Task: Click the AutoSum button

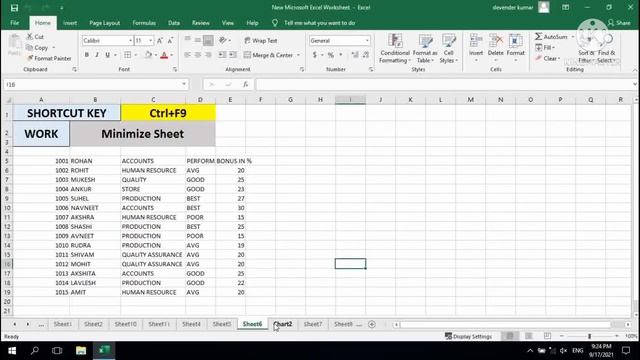Action: coord(551,37)
